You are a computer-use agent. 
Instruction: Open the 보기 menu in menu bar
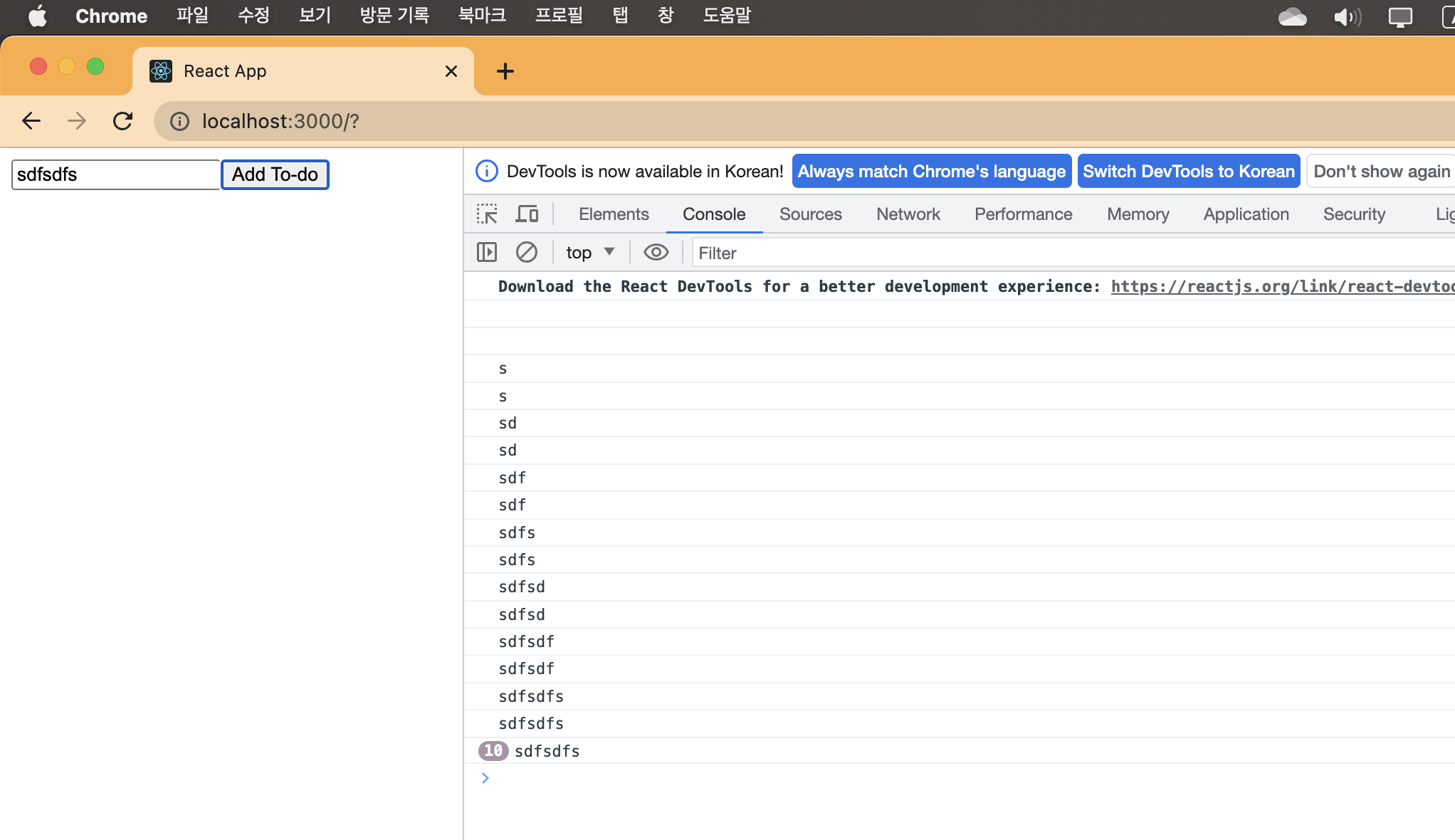click(x=315, y=16)
